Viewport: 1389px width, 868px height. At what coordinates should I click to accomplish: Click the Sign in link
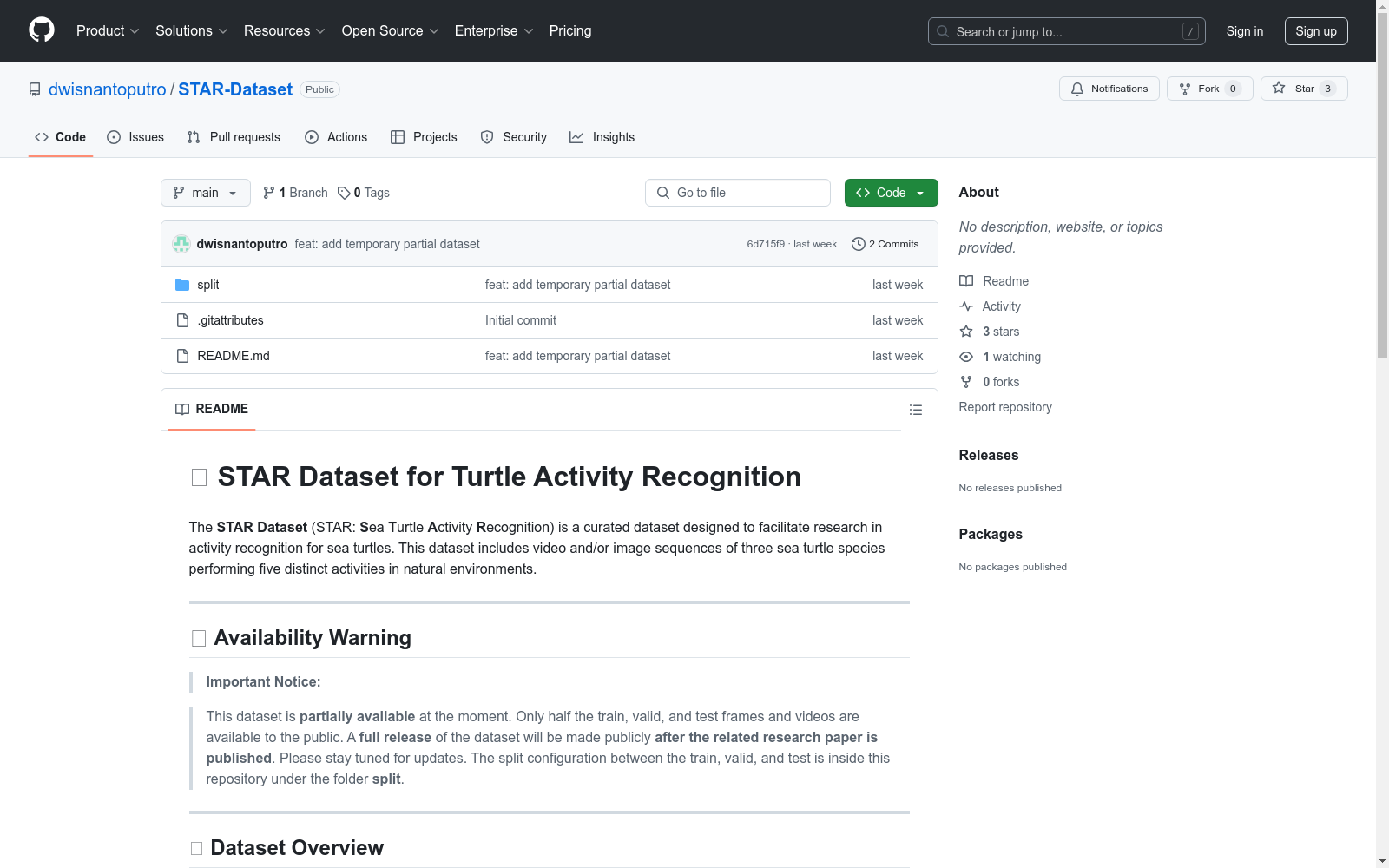(x=1245, y=31)
